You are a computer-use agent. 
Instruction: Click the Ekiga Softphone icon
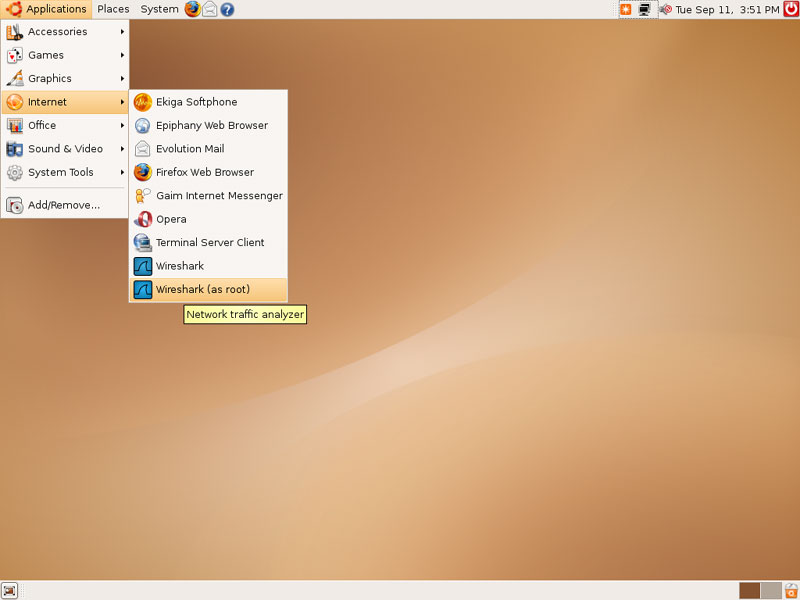coord(142,102)
